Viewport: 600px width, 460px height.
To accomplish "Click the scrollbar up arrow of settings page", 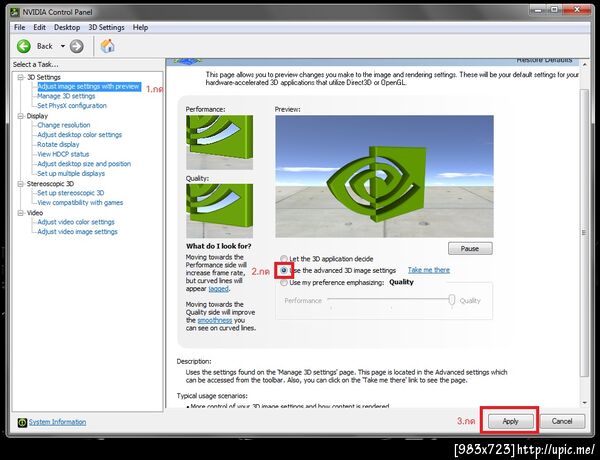I will pos(584,64).
